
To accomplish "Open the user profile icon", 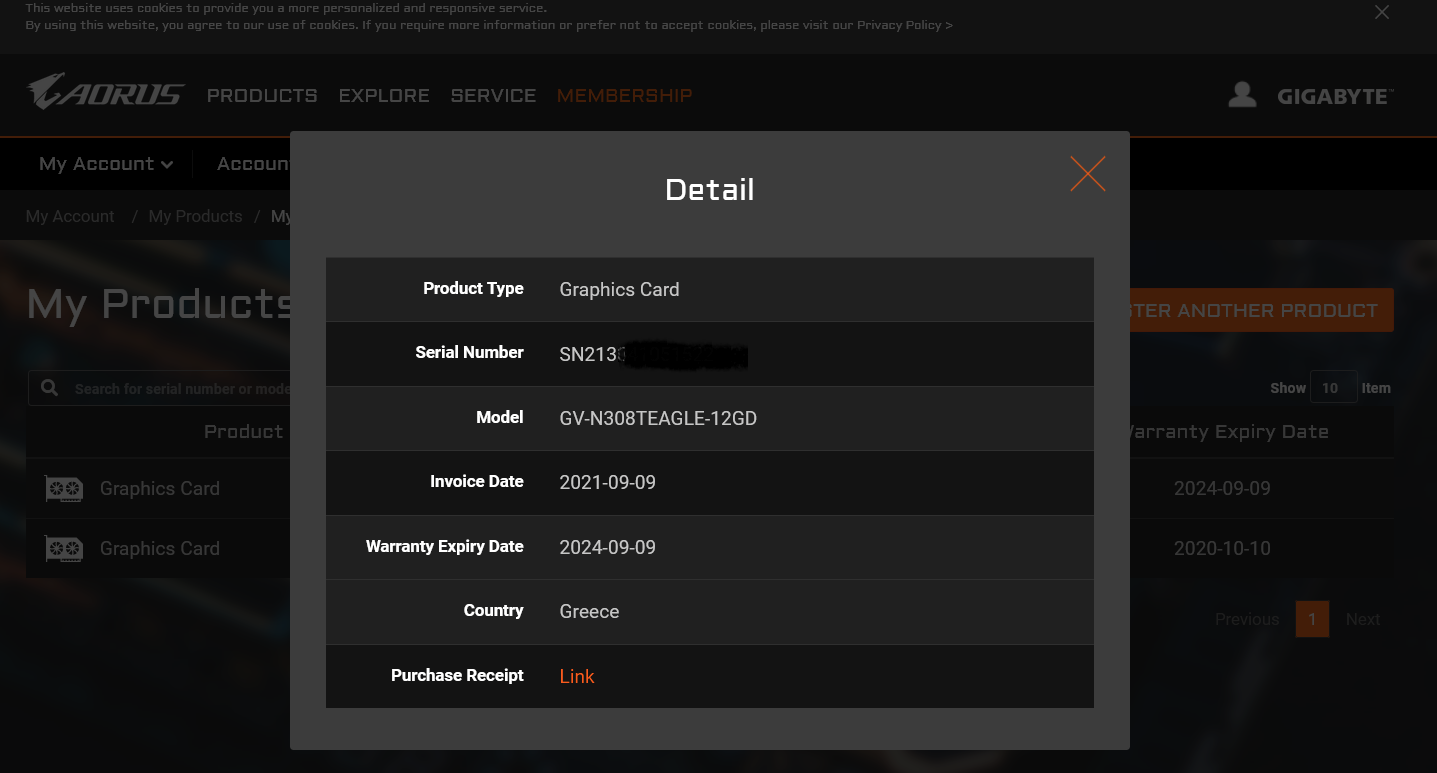I will pyautogui.click(x=1242, y=95).
